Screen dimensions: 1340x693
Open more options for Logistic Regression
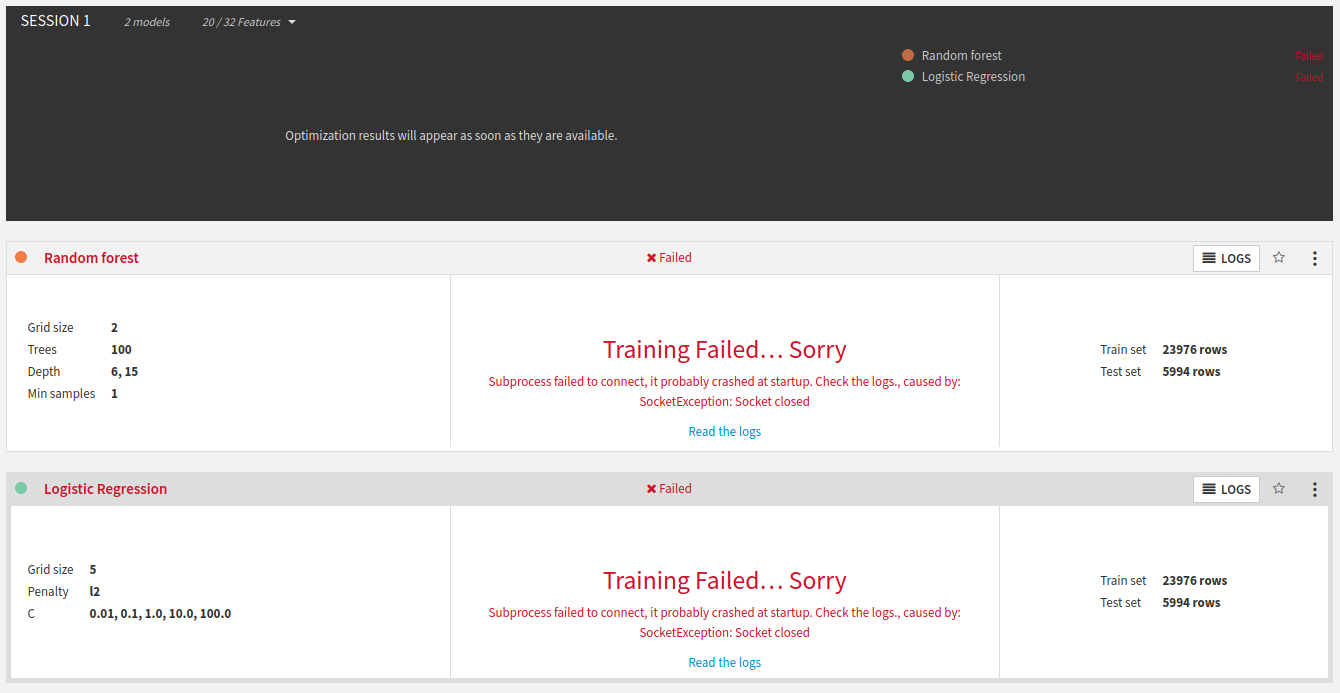pos(1315,489)
